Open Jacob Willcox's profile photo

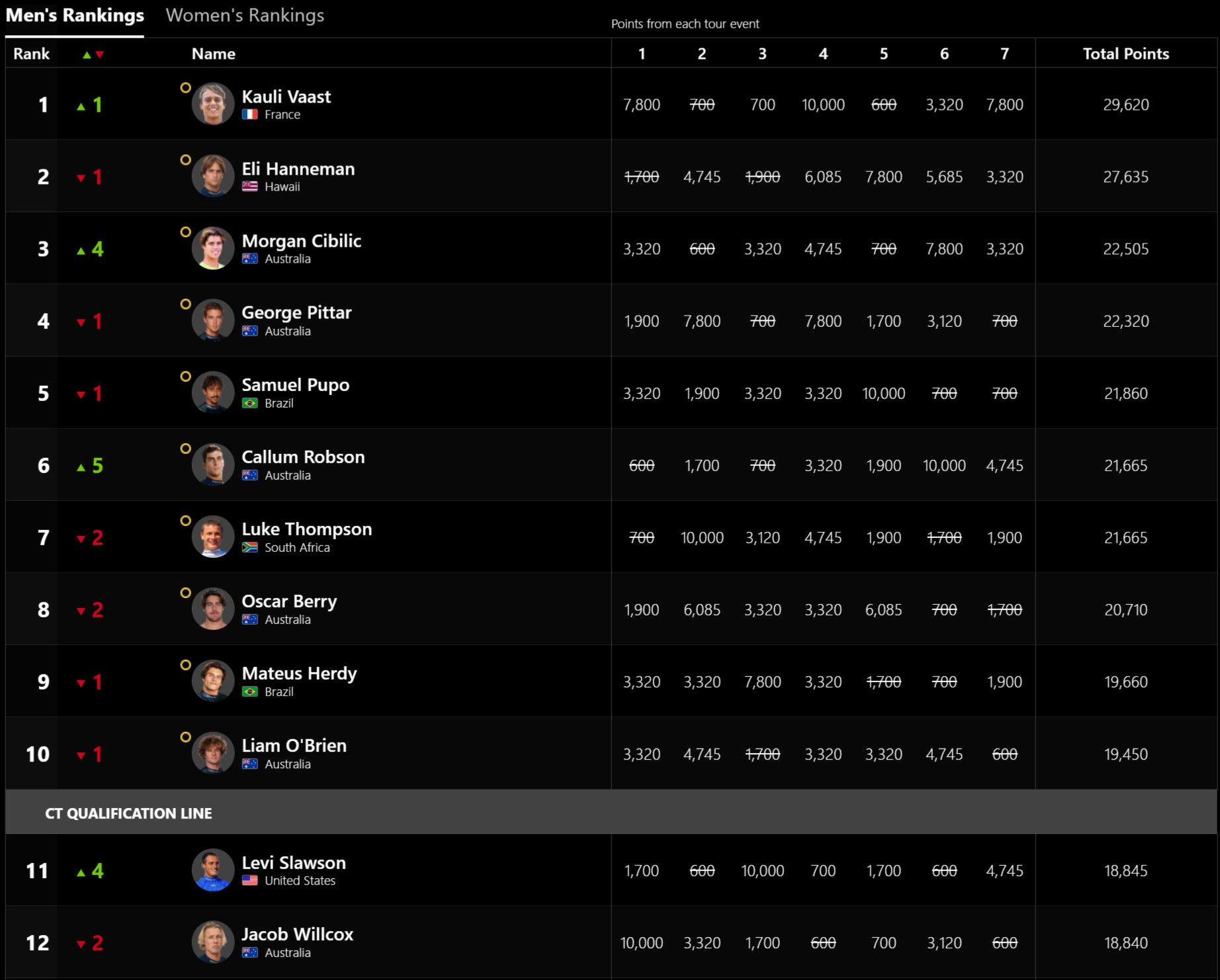coord(212,942)
